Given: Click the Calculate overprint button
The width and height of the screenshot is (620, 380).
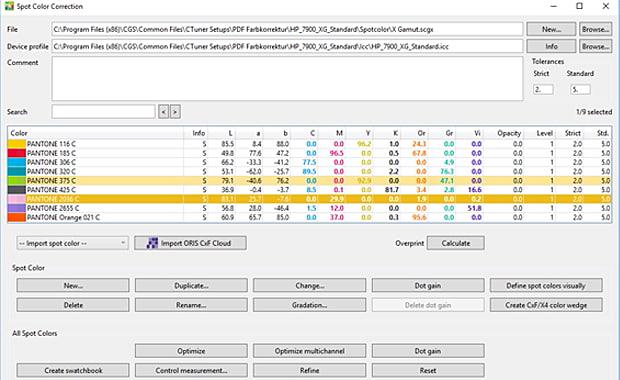Looking at the screenshot, I should 456,243.
